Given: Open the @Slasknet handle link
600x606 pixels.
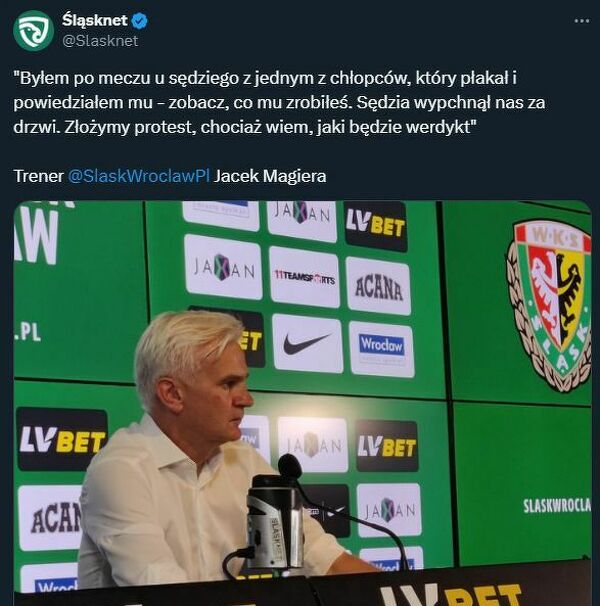Looking at the screenshot, I should pos(100,41).
